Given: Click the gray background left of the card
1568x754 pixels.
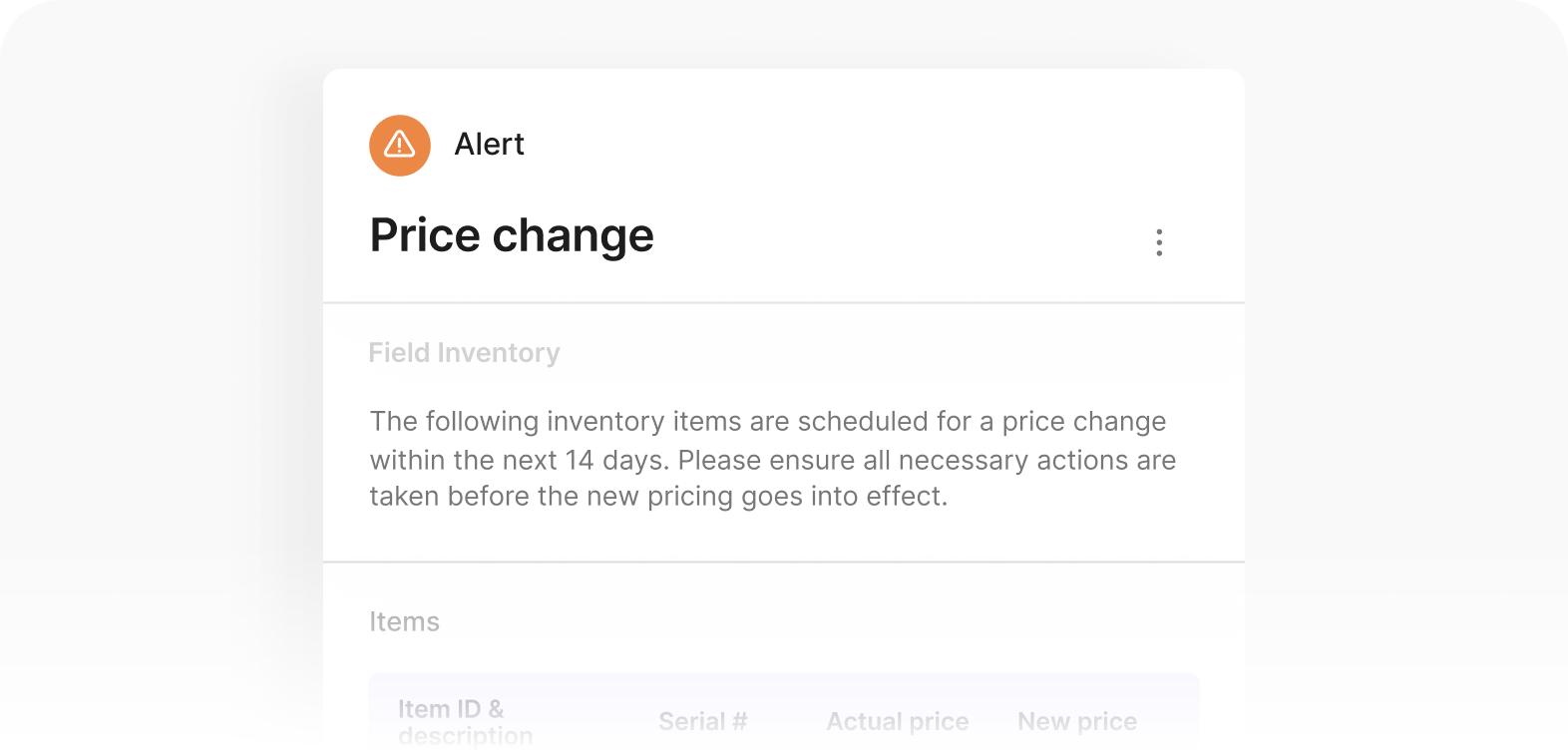Looking at the screenshot, I should tap(160, 399).
